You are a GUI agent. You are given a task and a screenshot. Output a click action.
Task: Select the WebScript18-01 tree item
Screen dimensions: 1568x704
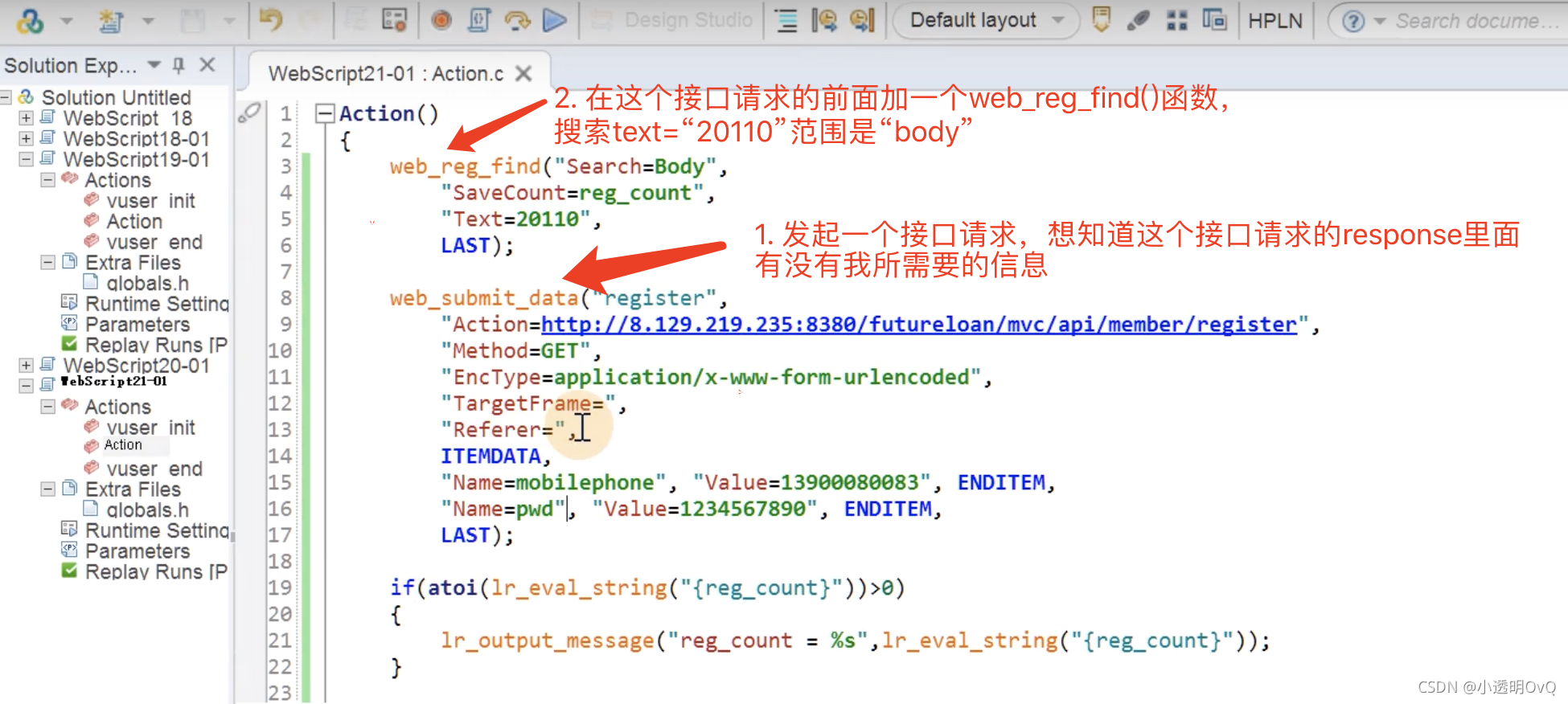pos(137,139)
